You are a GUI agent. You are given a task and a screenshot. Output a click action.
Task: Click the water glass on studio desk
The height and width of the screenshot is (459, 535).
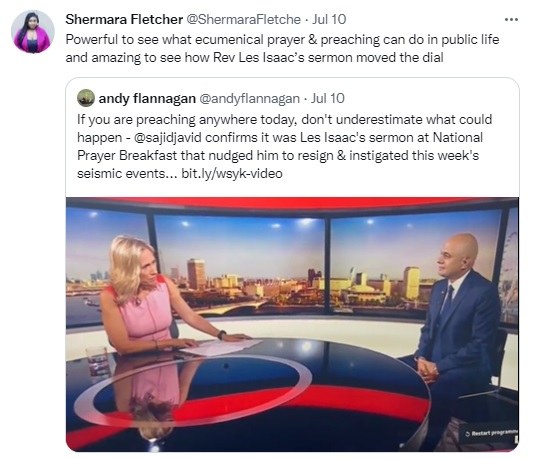pos(98,361)
